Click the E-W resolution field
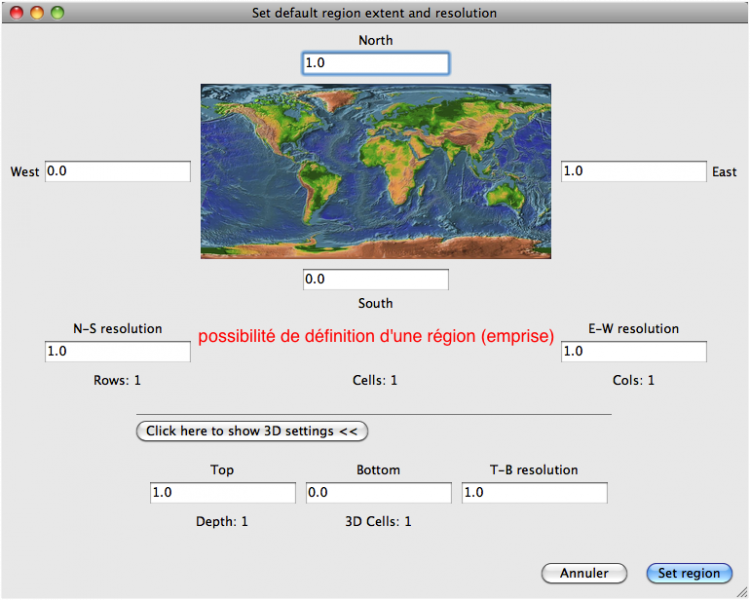750x600 pixels. [x=633, y=352]
